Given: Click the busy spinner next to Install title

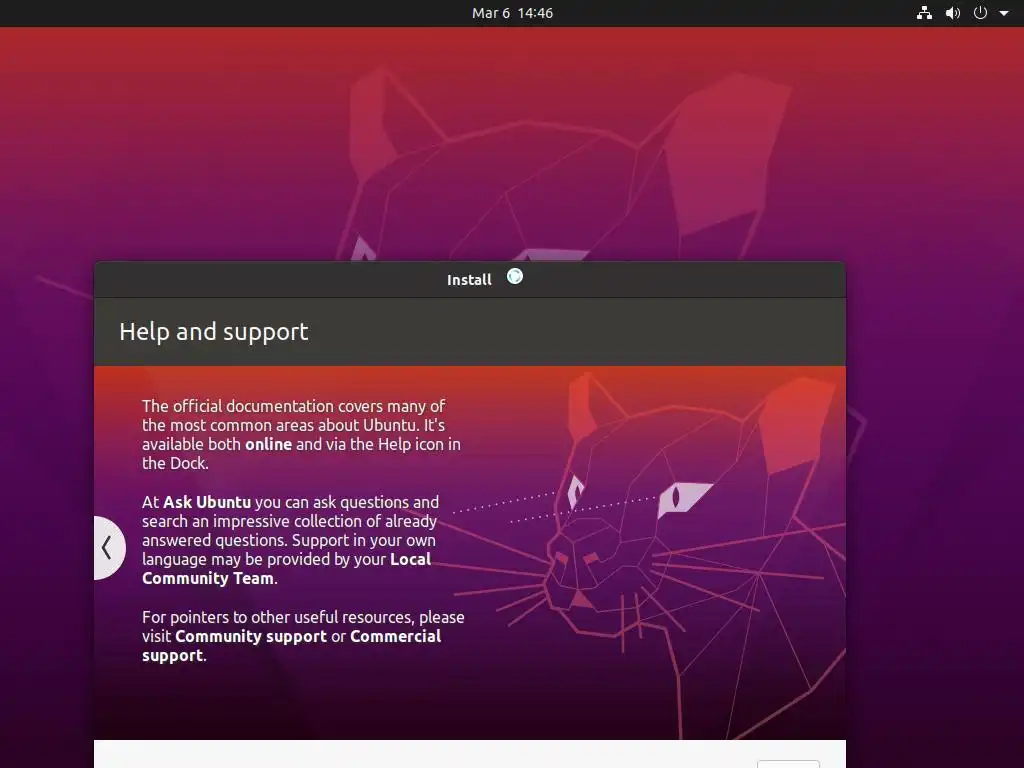Looking at the screenshot, I should (x=515, y=276).
